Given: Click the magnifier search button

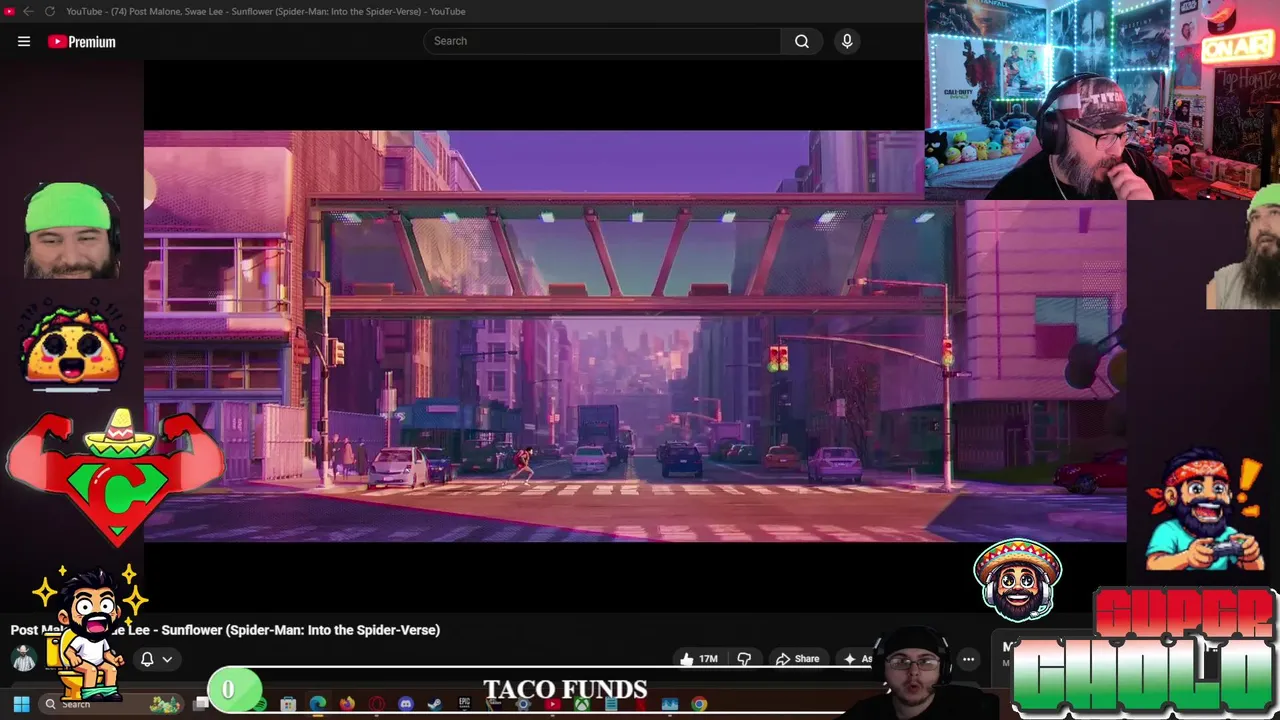Looking at the screenshot, I should tap(802, 41).
